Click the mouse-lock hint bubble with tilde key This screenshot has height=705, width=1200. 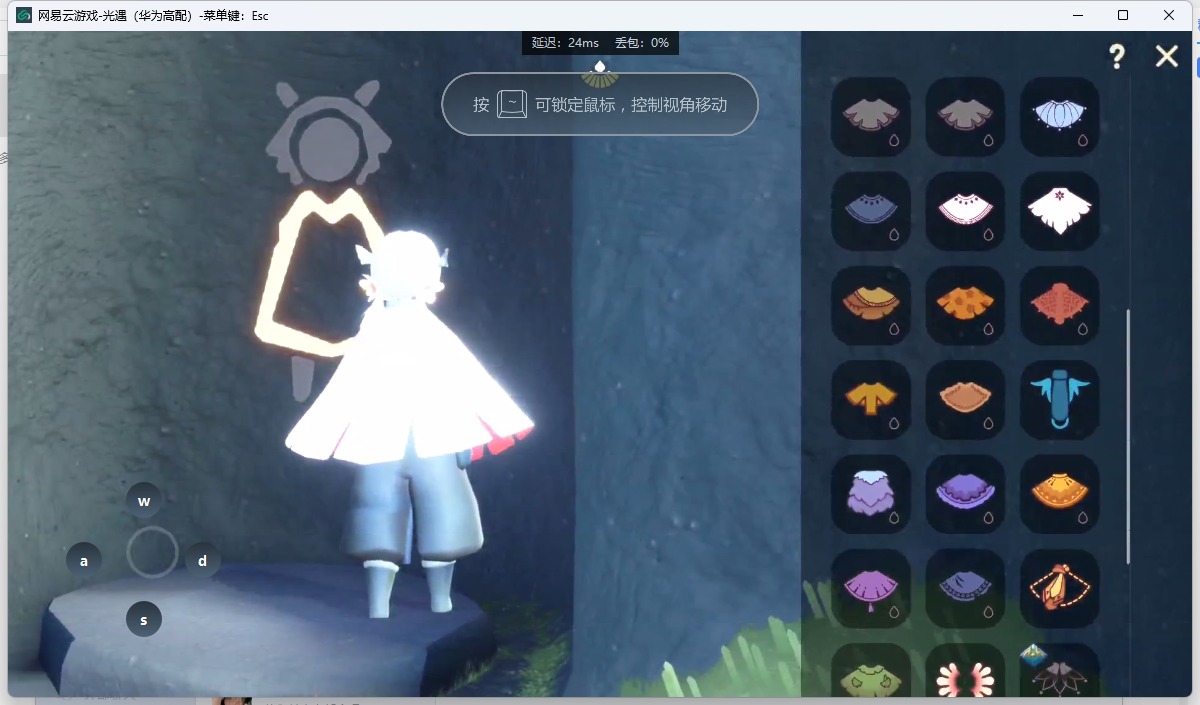600,104
